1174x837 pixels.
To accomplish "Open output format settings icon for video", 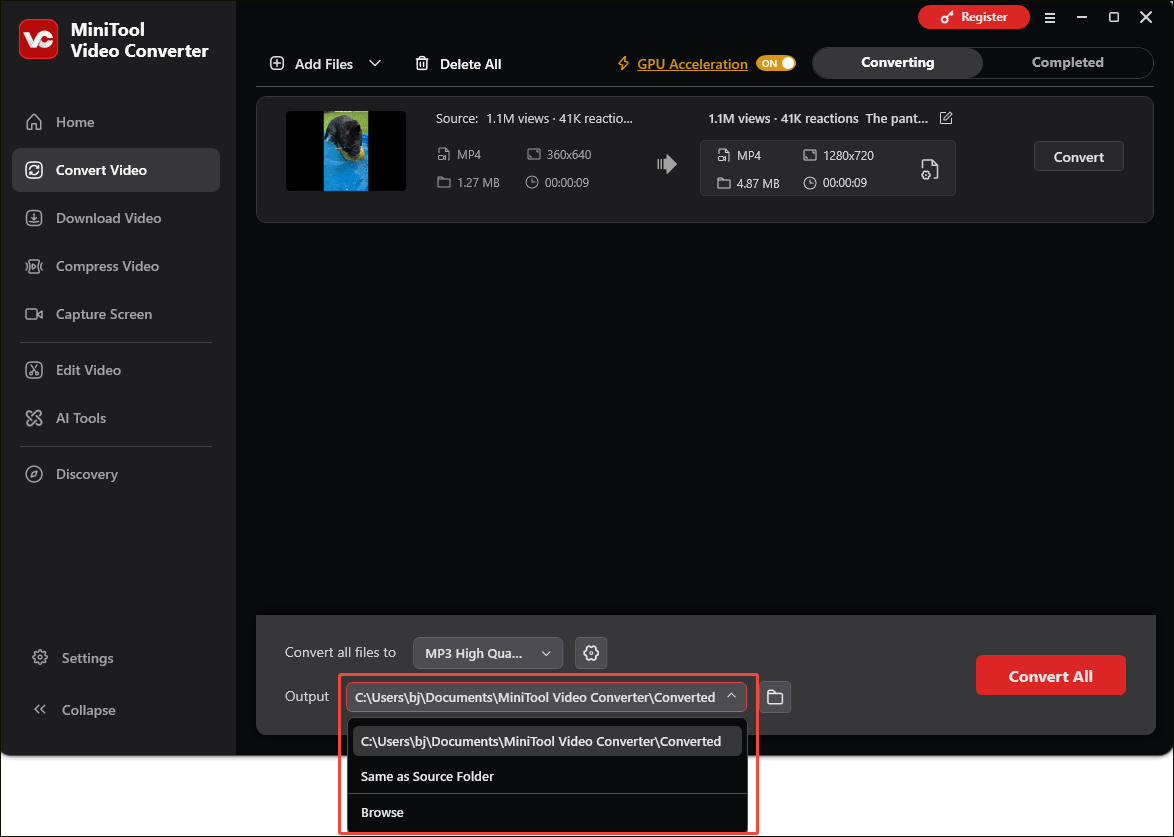I will tap(929, 169).
